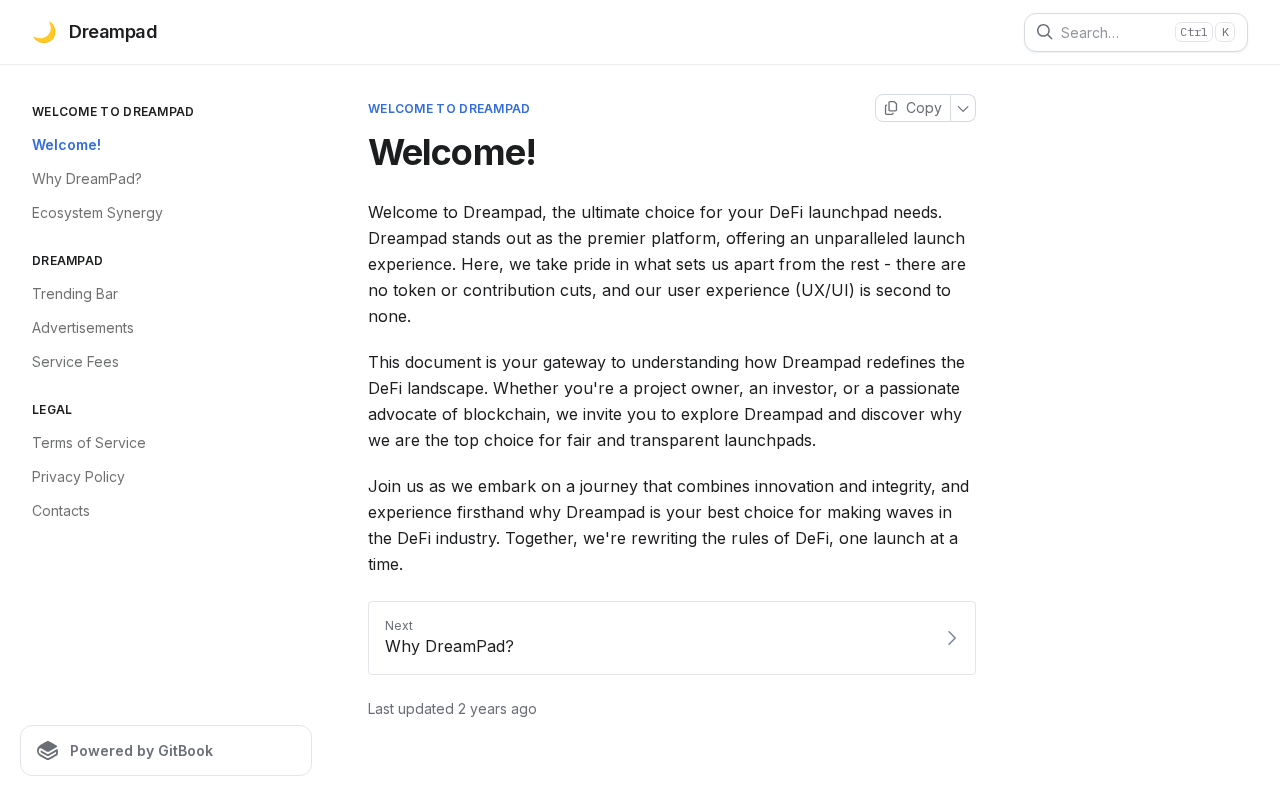The width and height of the screenshot is (1280, 800).
Task: Open the Contacts page
Action: [x=61, y=511]
